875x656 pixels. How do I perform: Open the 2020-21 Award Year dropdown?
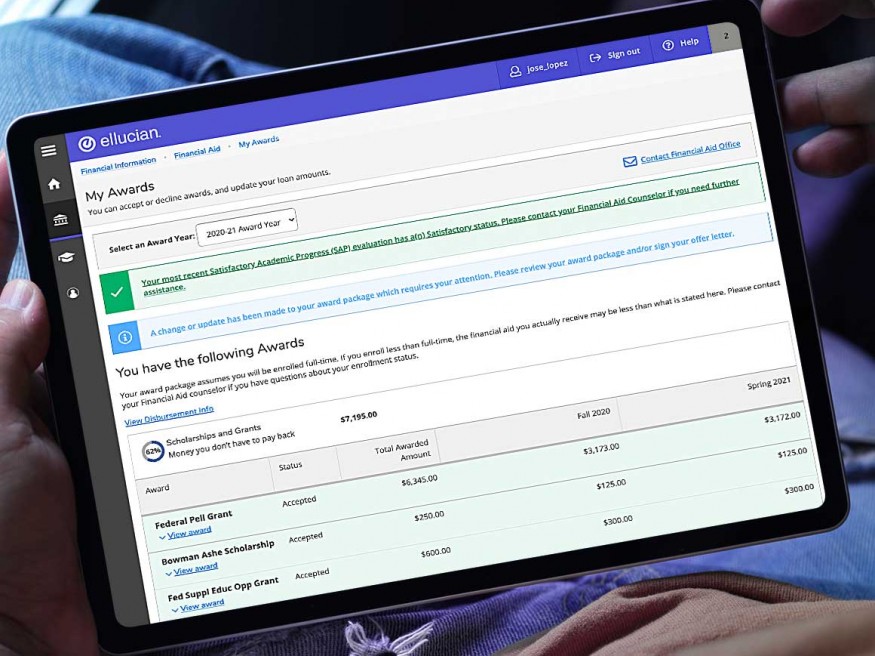coord(248,225)
